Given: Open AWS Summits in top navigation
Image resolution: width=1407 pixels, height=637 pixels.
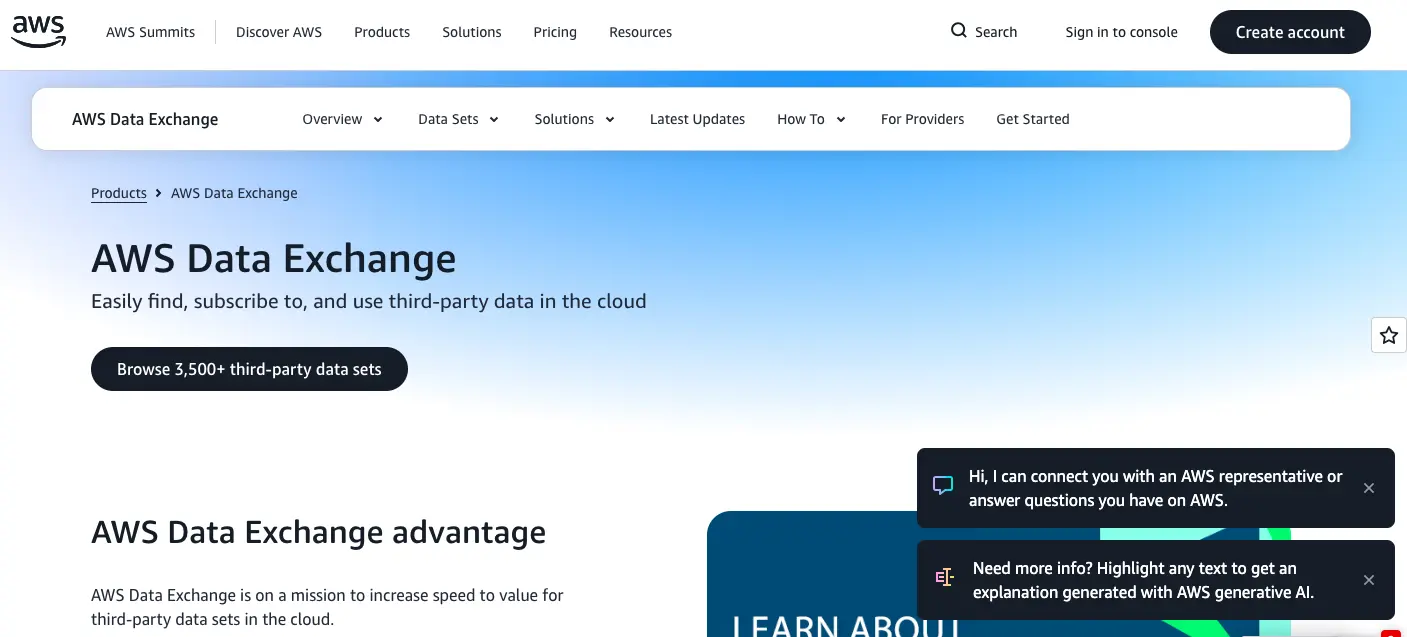Looking at the screenshot, I should coord(151,32).
